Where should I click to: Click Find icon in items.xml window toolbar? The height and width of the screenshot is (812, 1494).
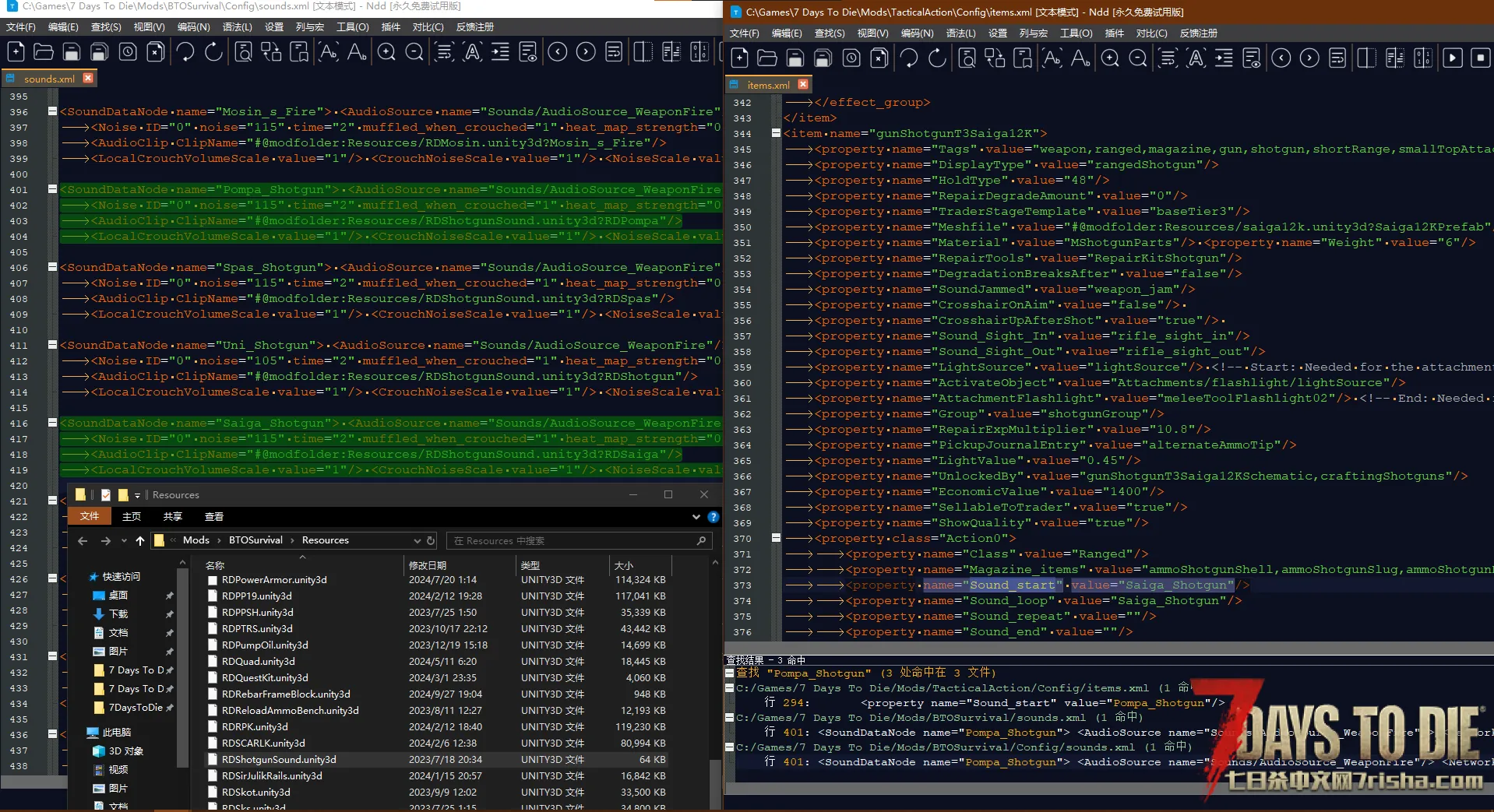coord(967,58)
